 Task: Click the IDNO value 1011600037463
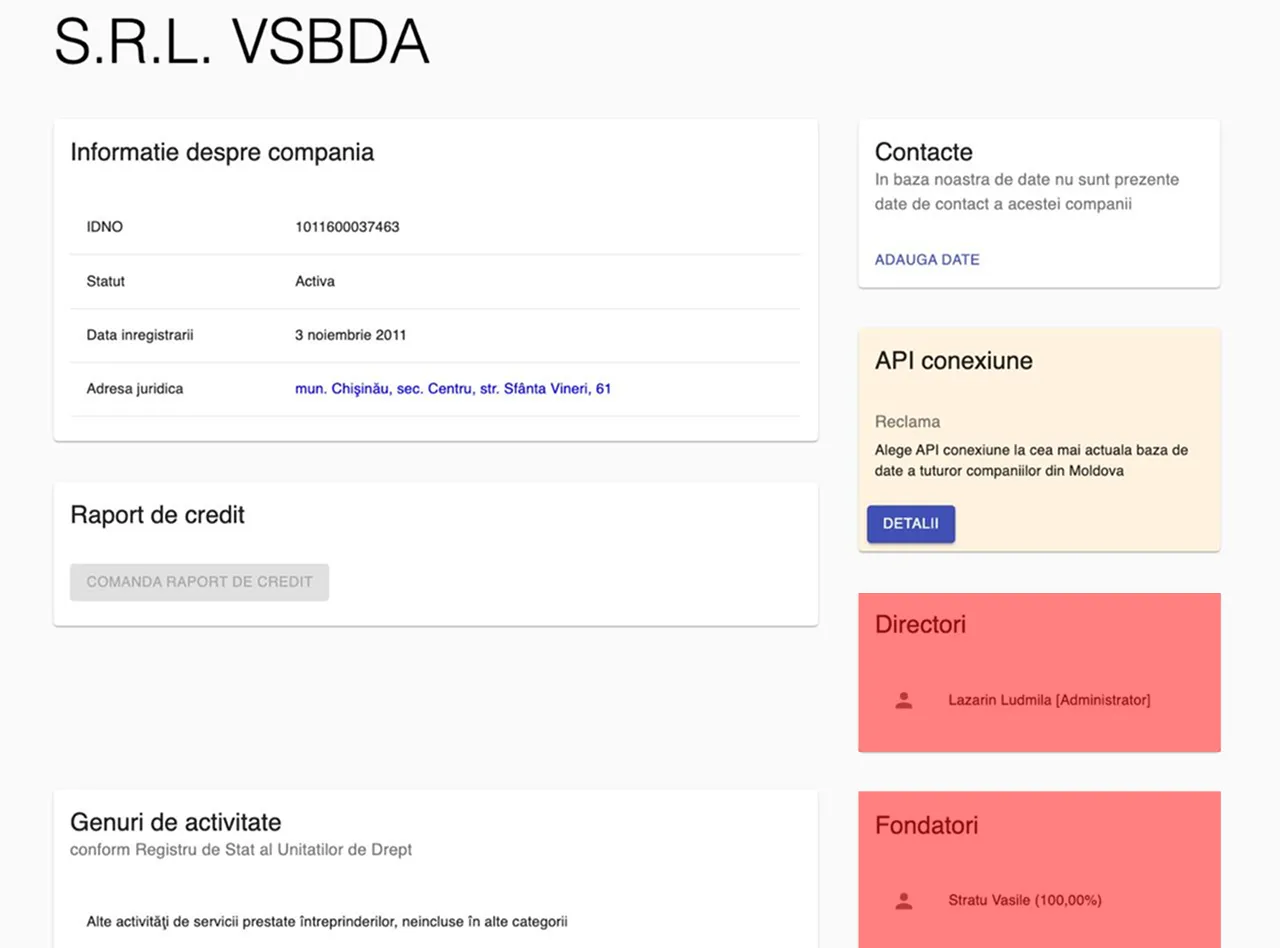[347, 227]
